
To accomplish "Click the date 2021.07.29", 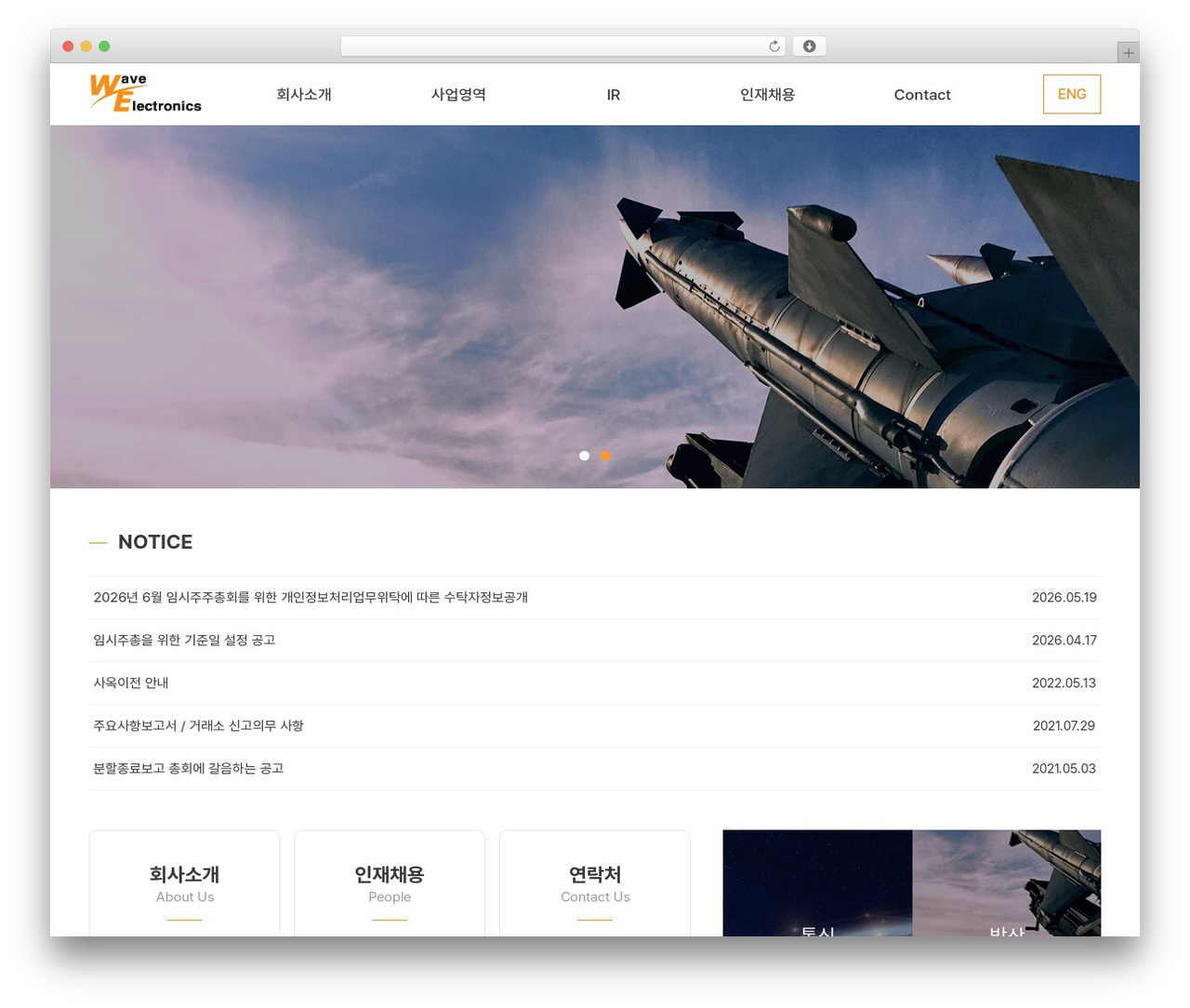I will [x=1064, y=725].
